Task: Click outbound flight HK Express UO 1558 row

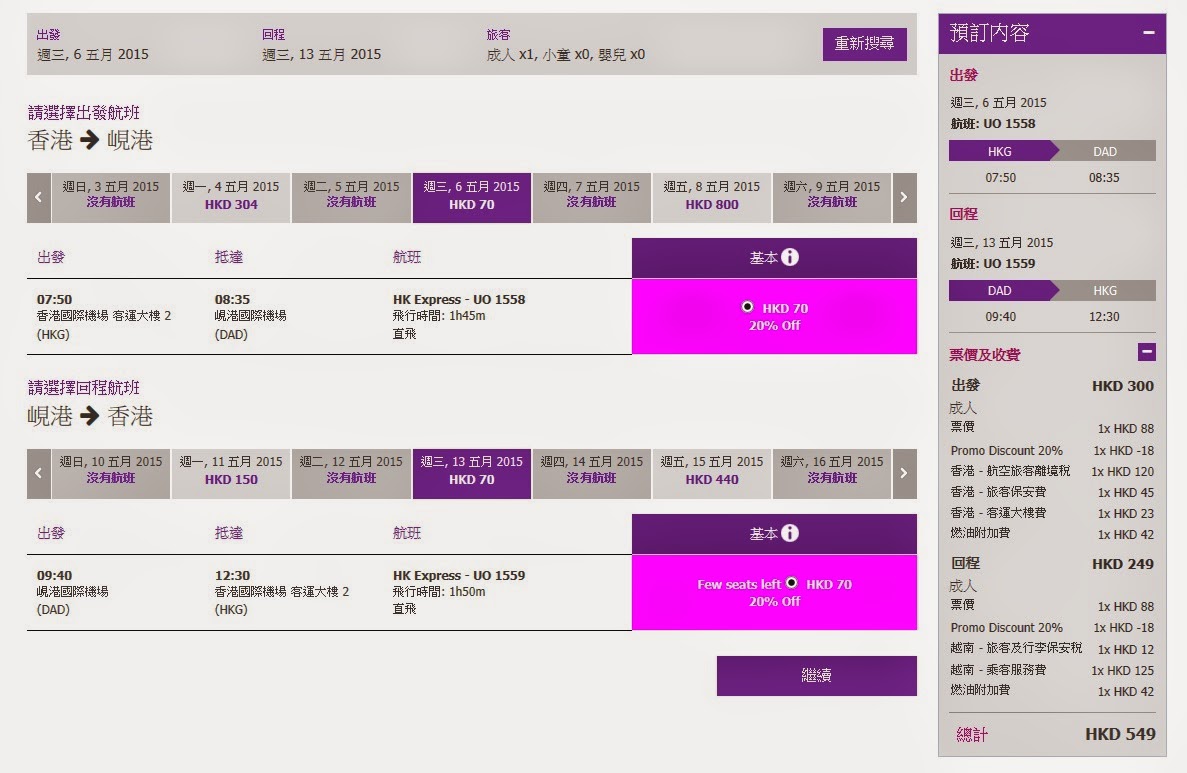Action: pos(329,316)
